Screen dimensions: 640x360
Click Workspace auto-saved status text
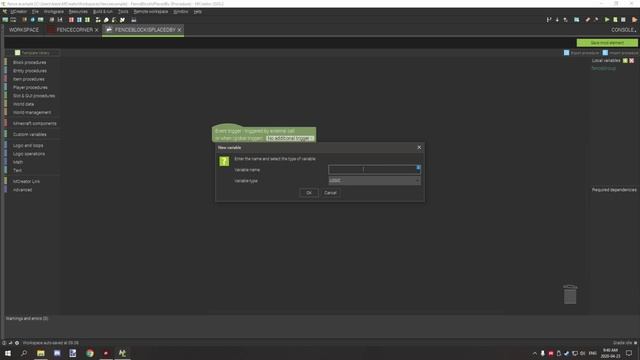(x=51, y=343)
